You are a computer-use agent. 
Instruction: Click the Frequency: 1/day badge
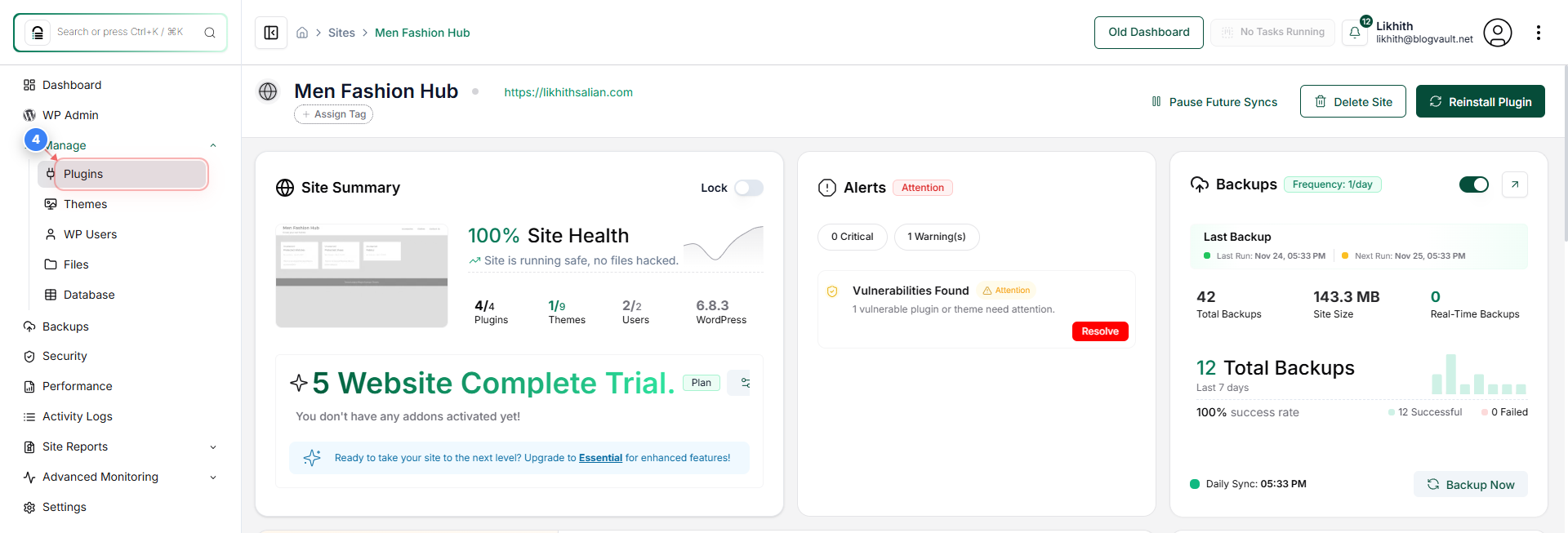[x=1333, y=184]
